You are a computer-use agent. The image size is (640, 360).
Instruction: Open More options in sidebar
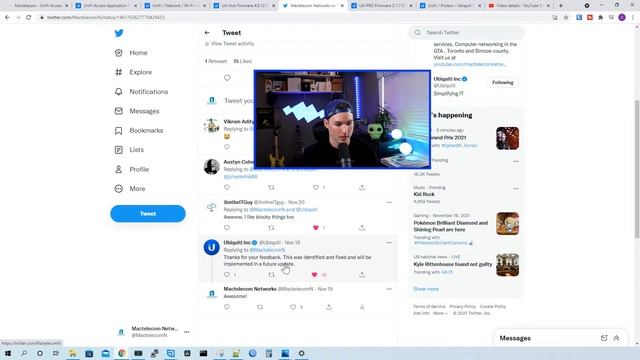click(x=130, y=189)
